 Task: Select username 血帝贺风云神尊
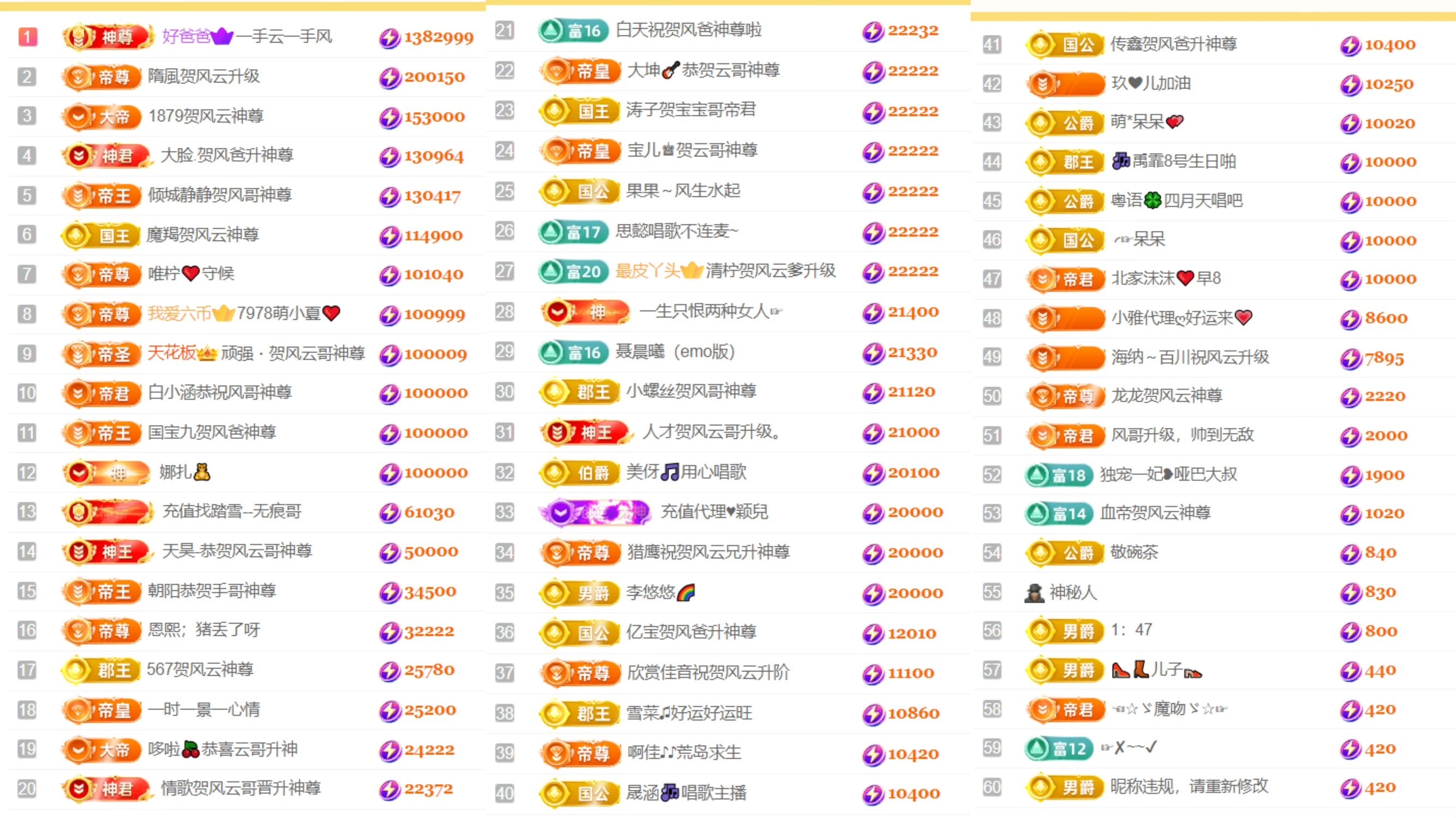(1155, 513)
